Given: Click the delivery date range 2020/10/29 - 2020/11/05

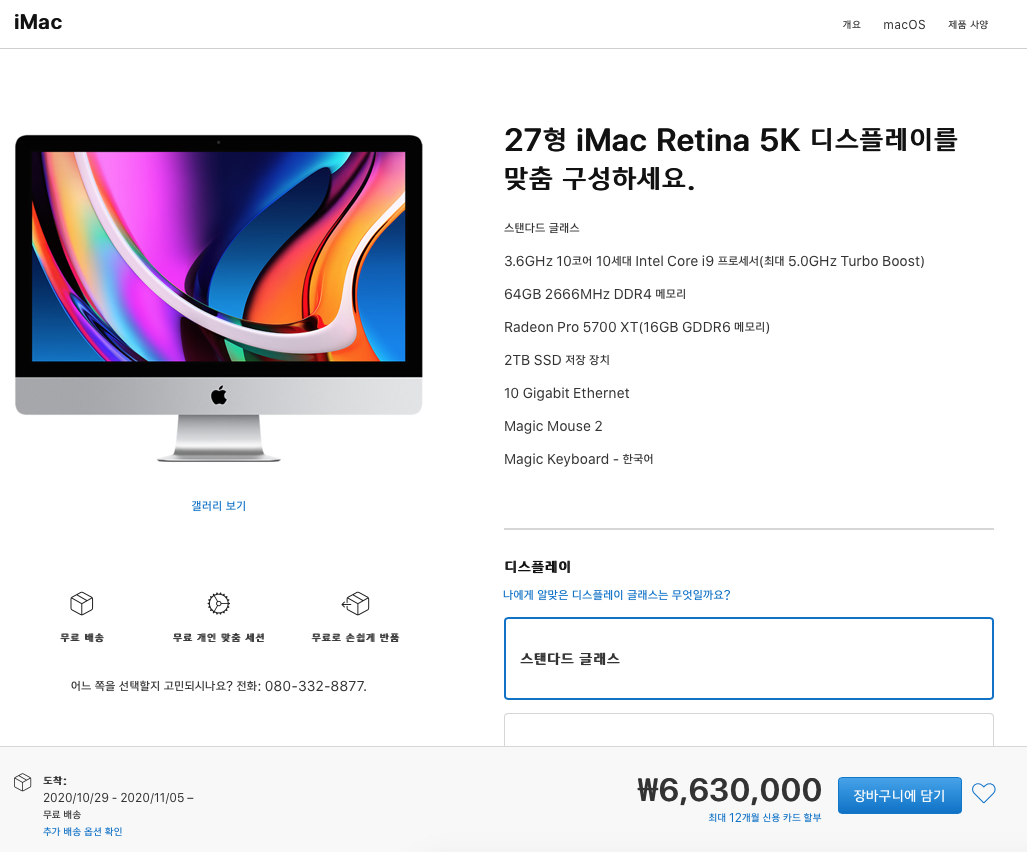Looking at the screenshot, I should point(114,798).
